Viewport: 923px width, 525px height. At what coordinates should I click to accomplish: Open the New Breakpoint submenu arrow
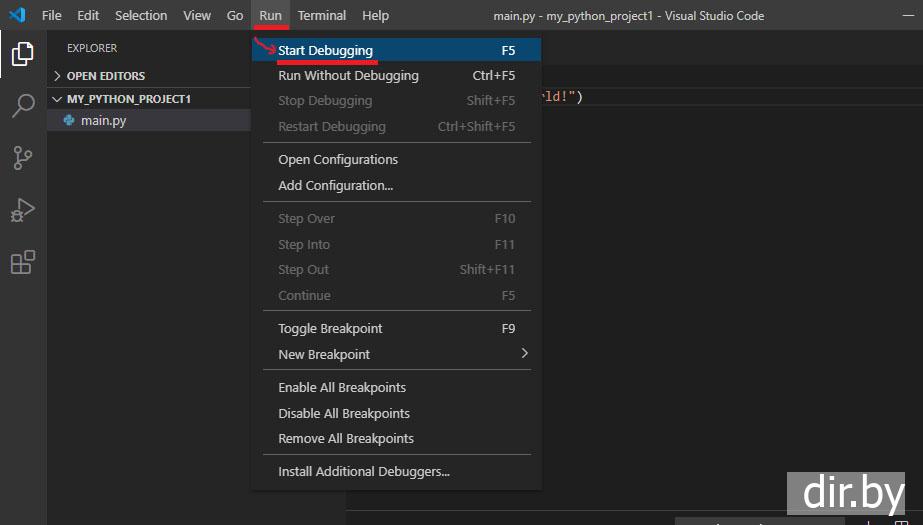(x=524, y=354)
